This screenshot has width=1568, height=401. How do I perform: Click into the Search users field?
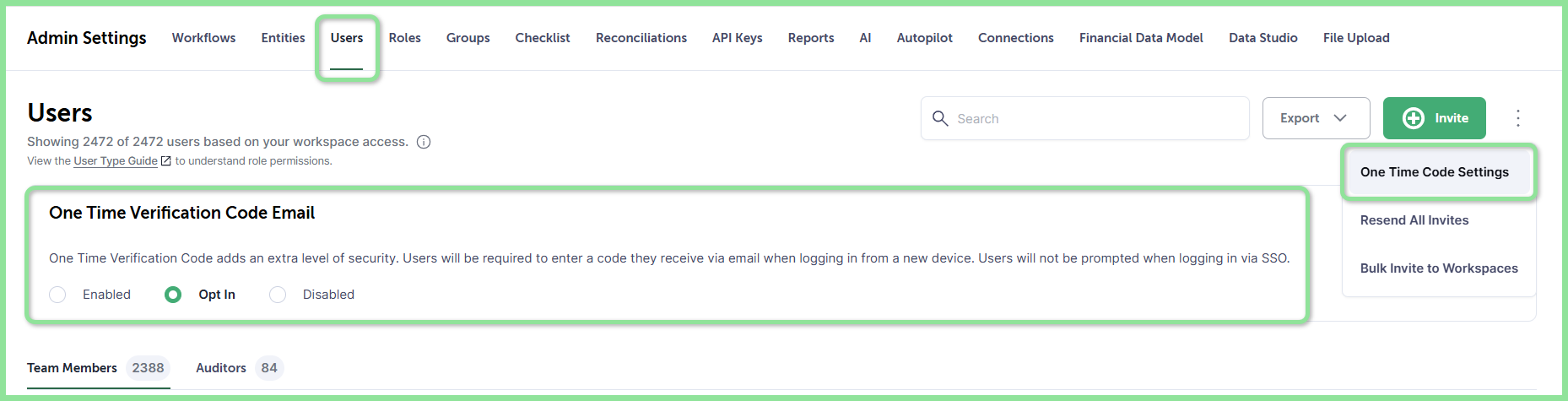point(1084,118)
